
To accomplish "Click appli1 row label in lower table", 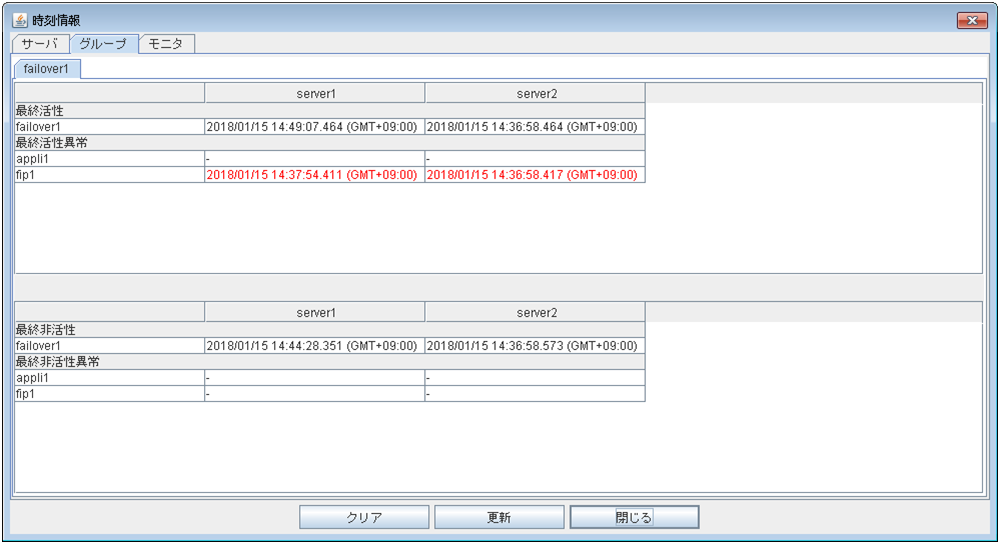I will (x=33, y=378).
